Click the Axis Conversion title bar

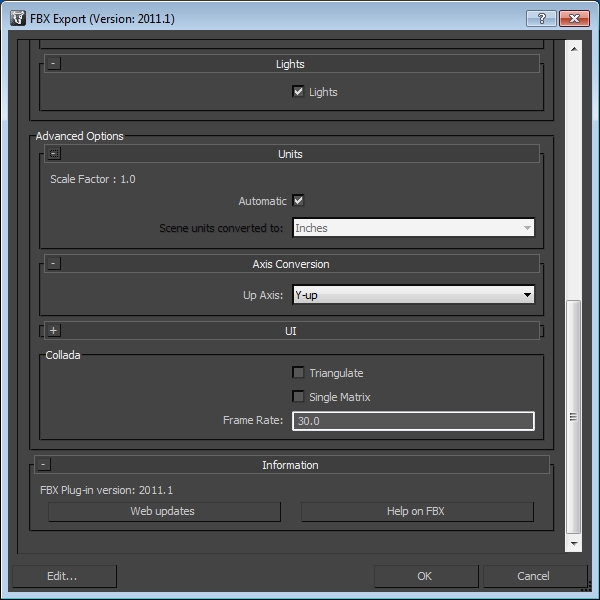[x=292, y=264]
